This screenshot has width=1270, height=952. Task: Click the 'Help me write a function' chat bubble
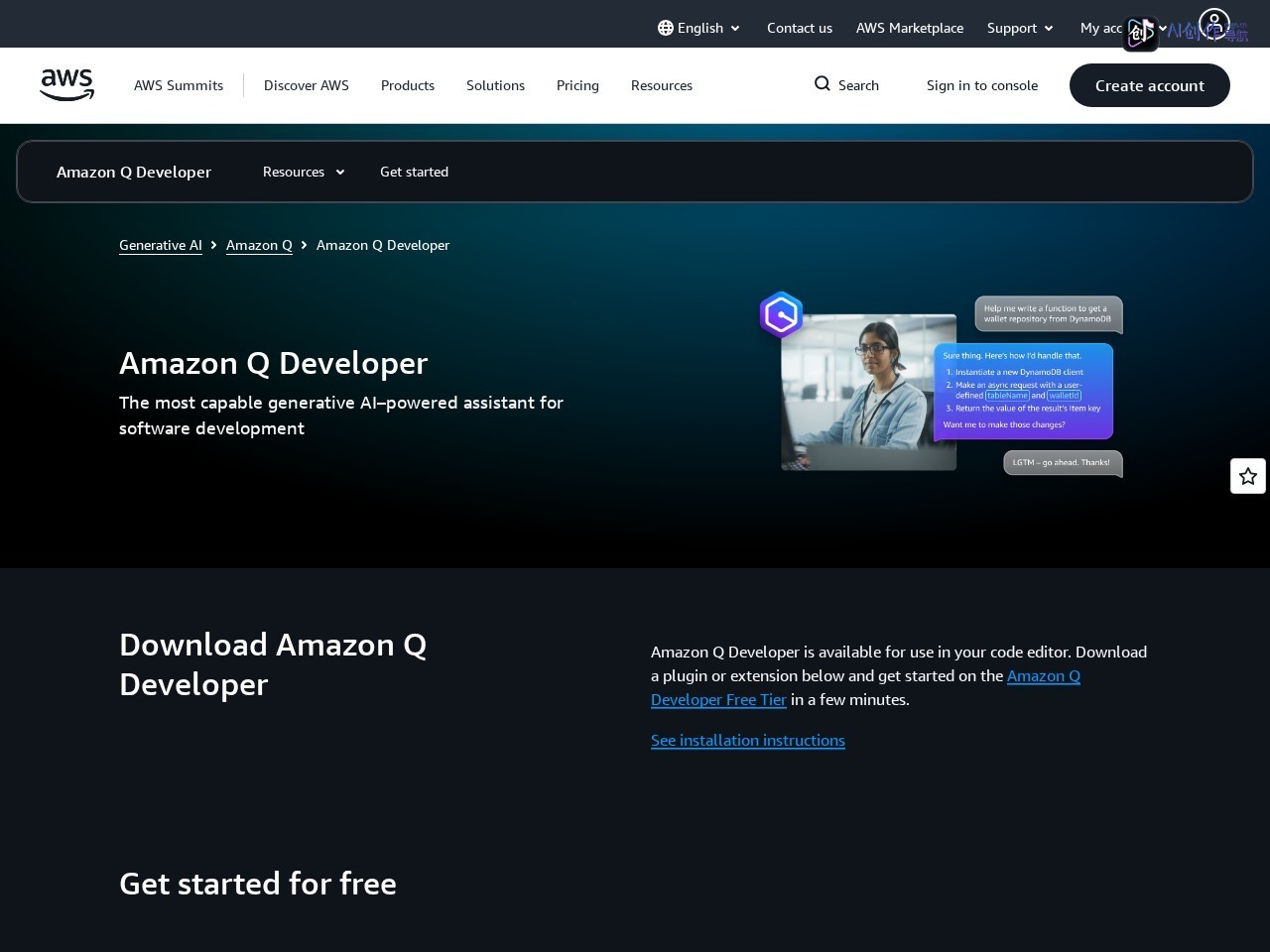[1049, 314]
